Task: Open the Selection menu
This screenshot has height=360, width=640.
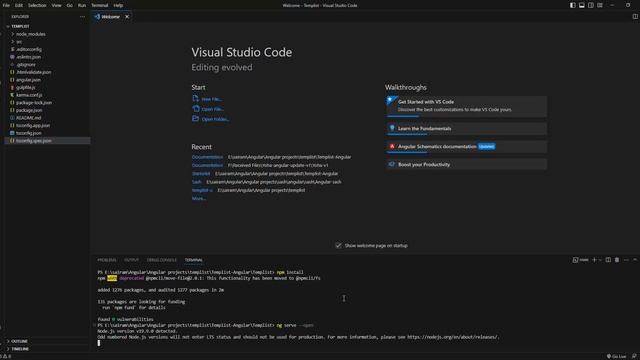Action: [x=37, y=5]
